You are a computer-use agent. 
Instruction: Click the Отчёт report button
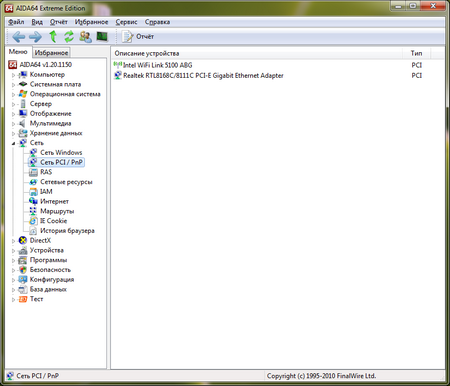pyautogui.click(x=137, y=37)
